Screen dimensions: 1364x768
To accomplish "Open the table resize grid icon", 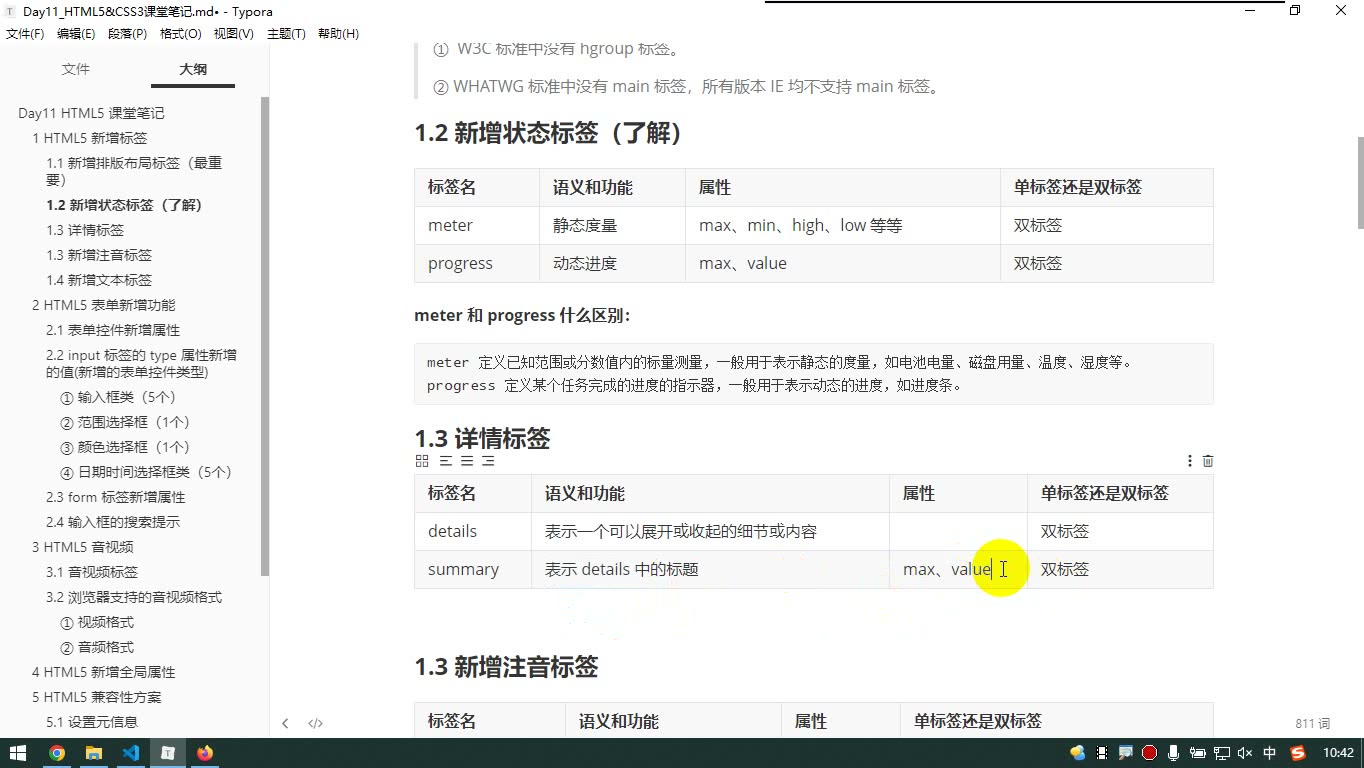I will tap(422, 461).
